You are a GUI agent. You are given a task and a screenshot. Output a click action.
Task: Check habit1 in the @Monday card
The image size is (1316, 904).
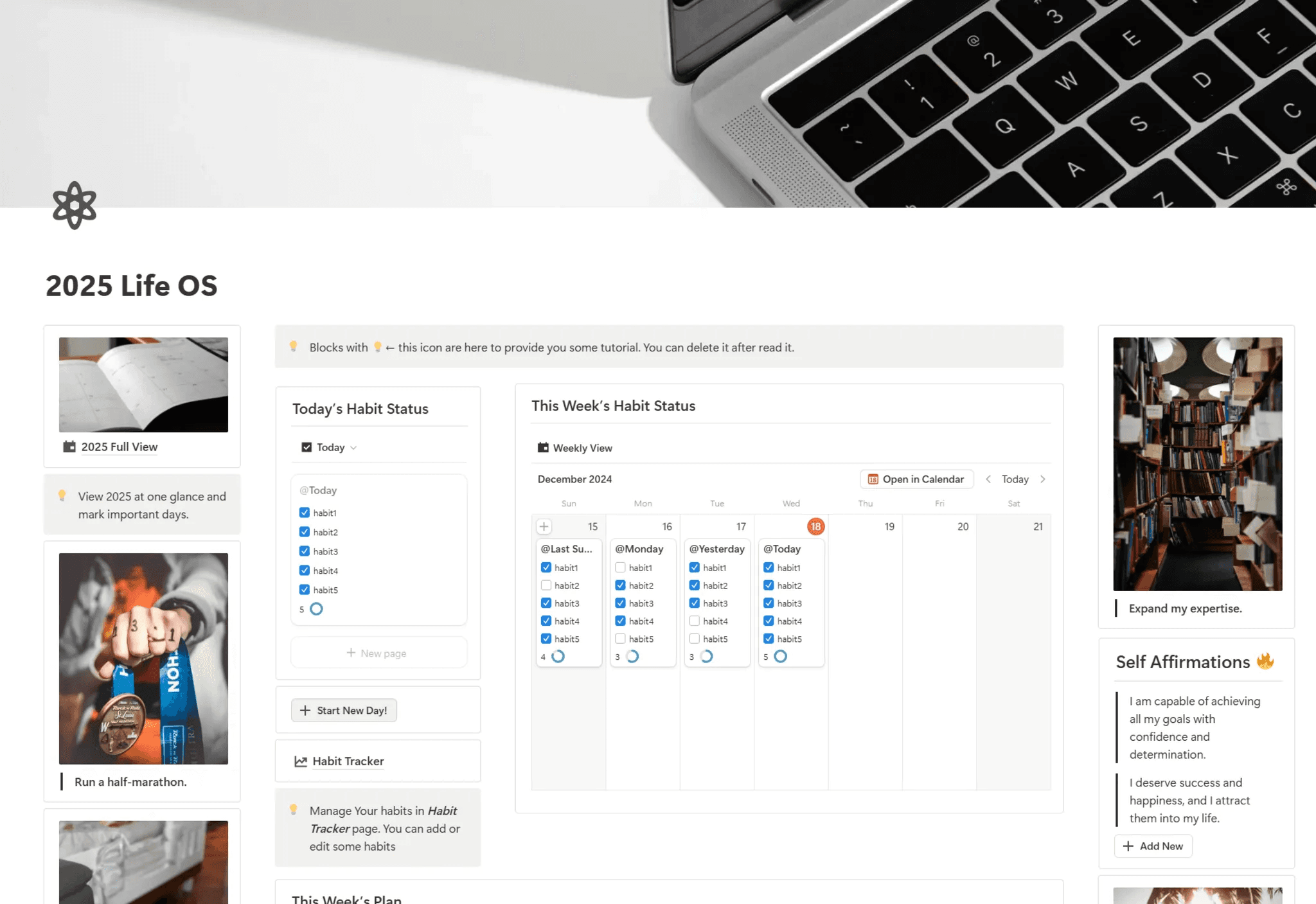tap(620, 567)
